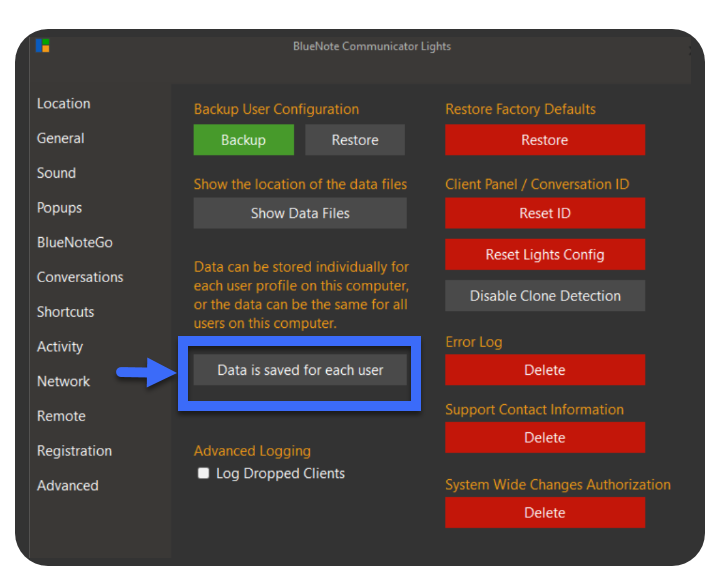Click the gray Restore configuration button
Viewport: 722px width, 582px height.
point(355,140)
